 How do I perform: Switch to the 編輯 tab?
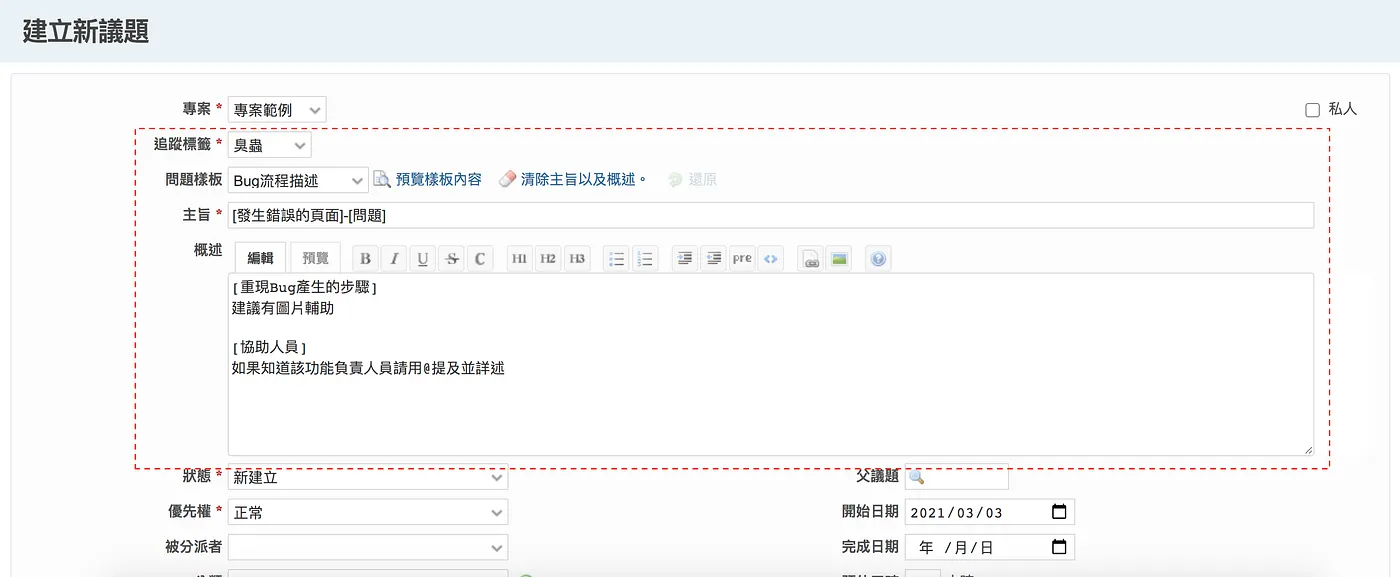coord(260,257)
